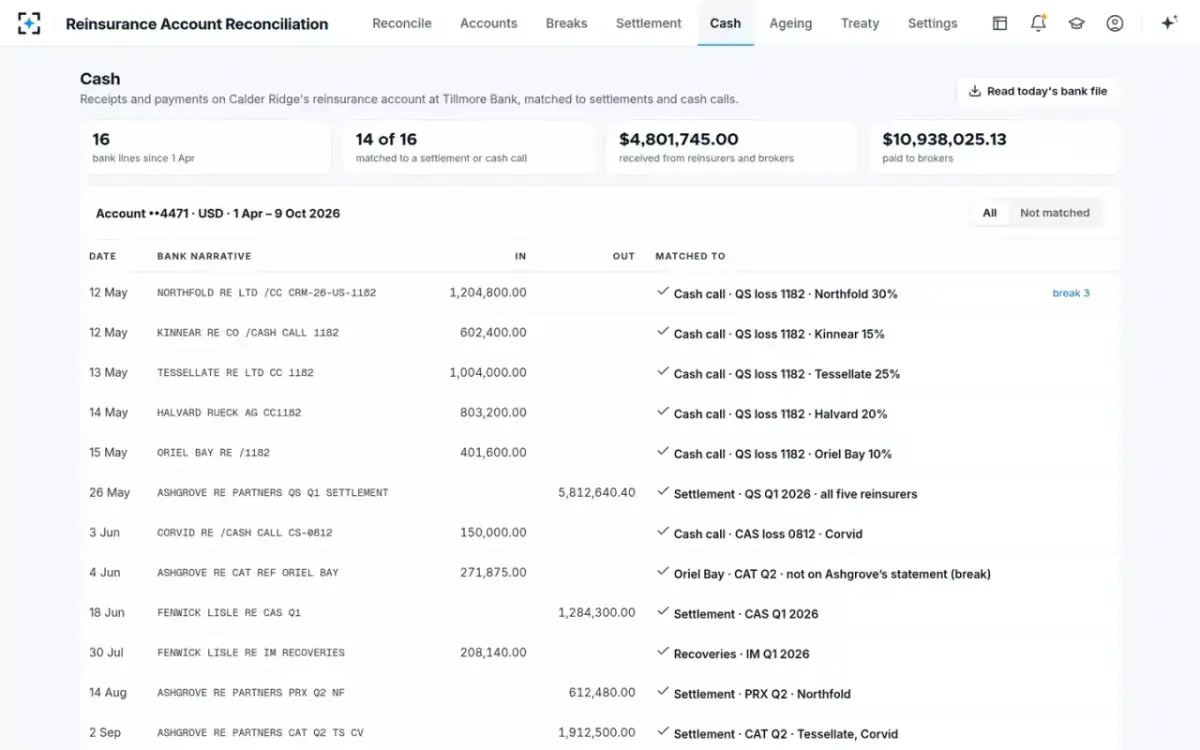Go to the Settings tab
Viewport: 1200px width, 750px height.
(x=933, y=23)
